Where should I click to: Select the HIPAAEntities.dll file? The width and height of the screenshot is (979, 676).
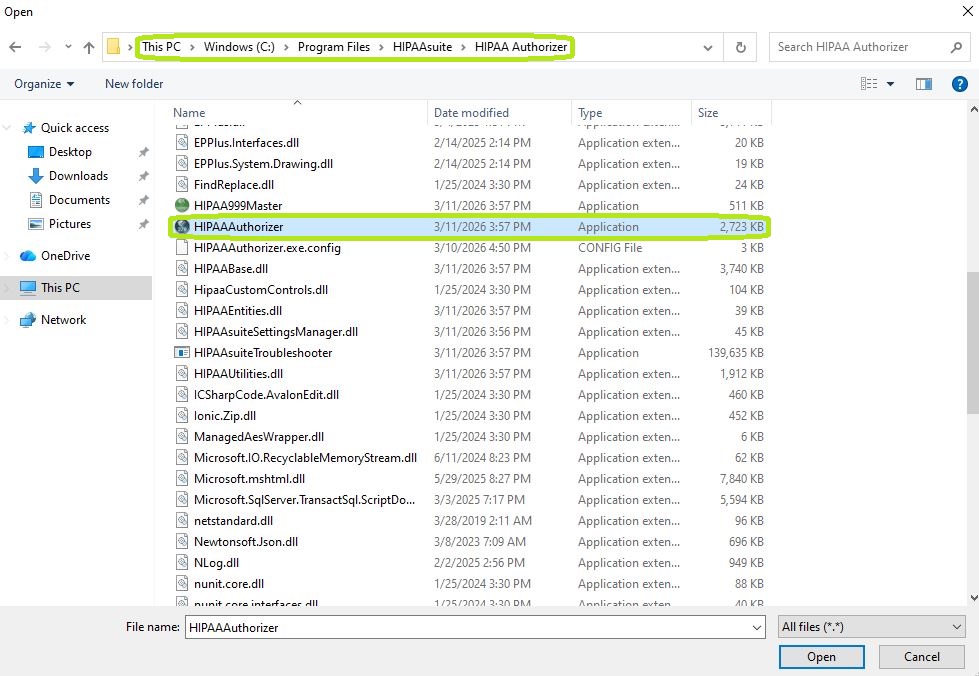[237, 311]
